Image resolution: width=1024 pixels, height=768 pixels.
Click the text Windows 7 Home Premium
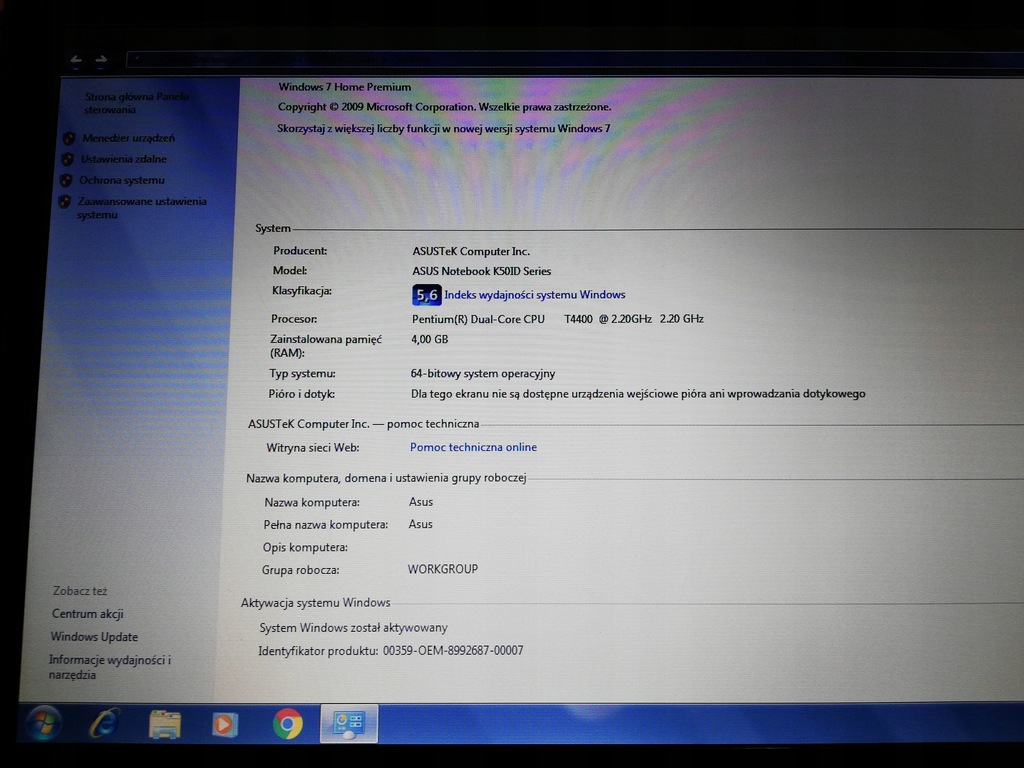pos(345,87)
